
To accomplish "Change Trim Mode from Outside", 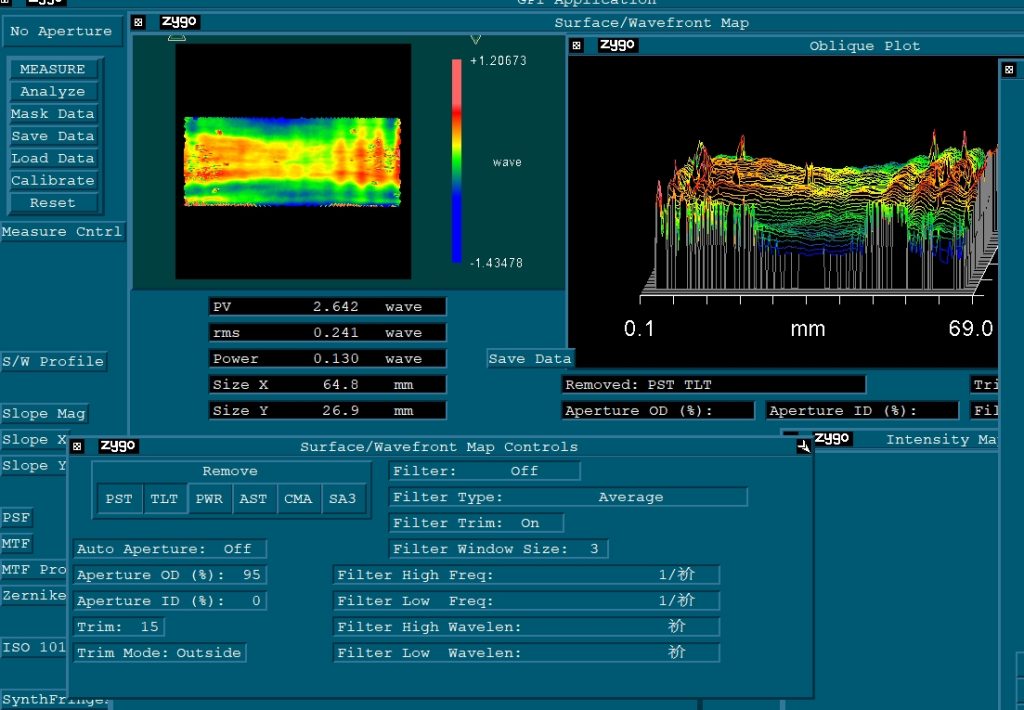I will pos(160,652).
